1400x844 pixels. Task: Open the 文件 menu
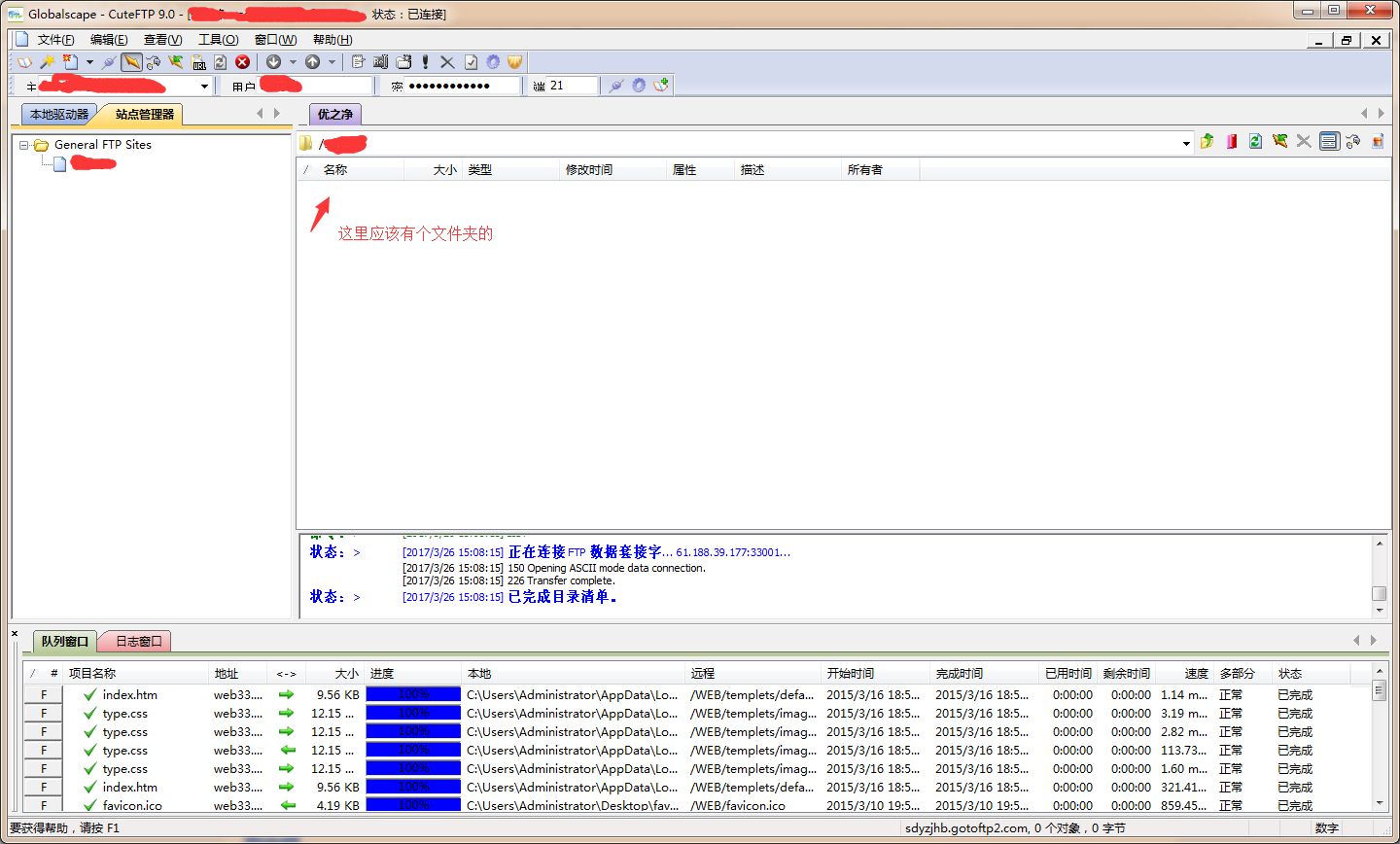[56, 40]
